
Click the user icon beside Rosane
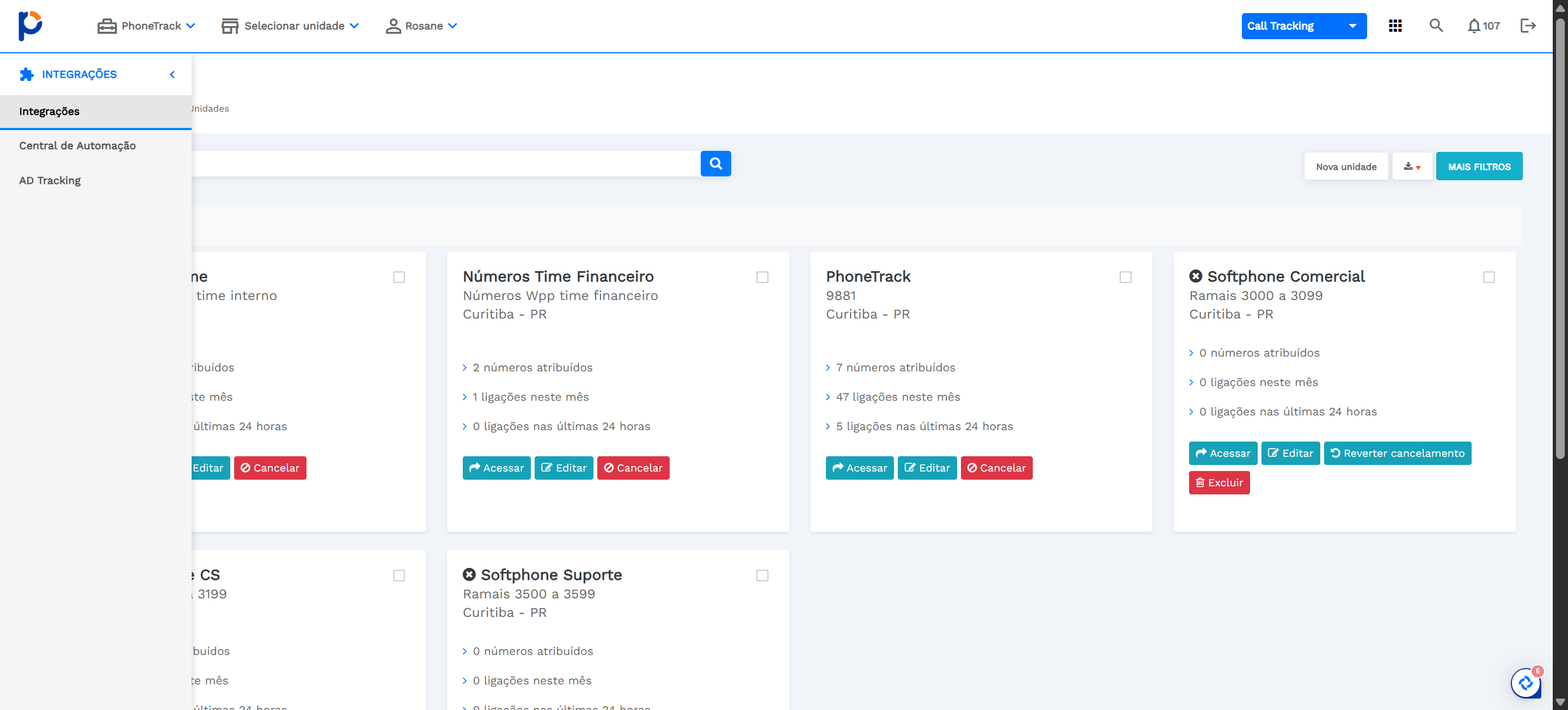click(x=393, y=26)
